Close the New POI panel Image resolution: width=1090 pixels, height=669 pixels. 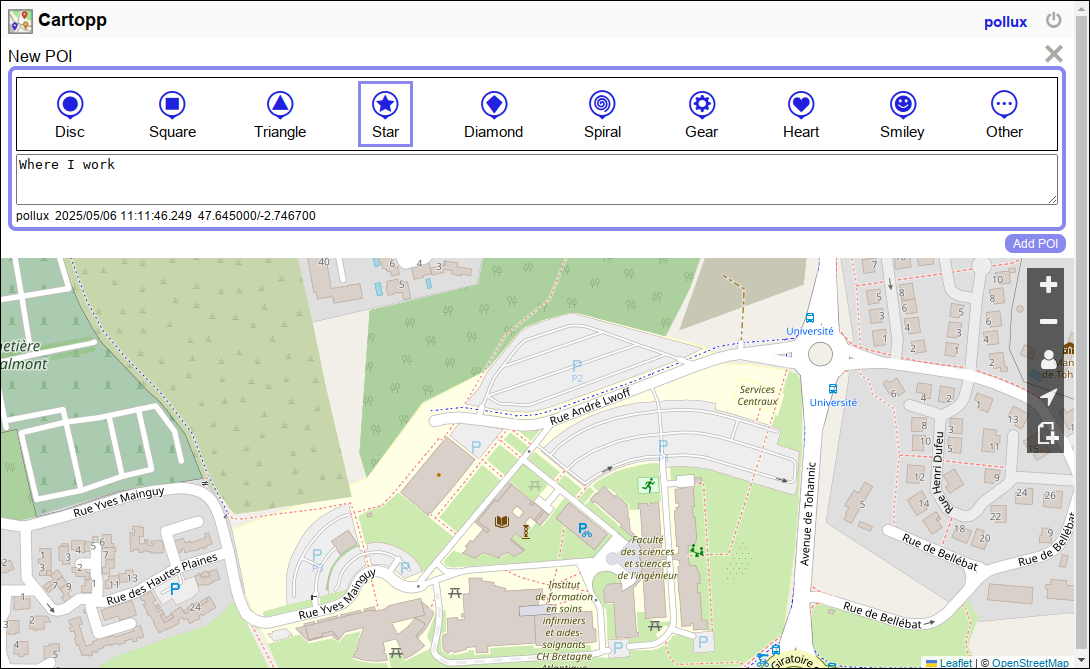1053,54
